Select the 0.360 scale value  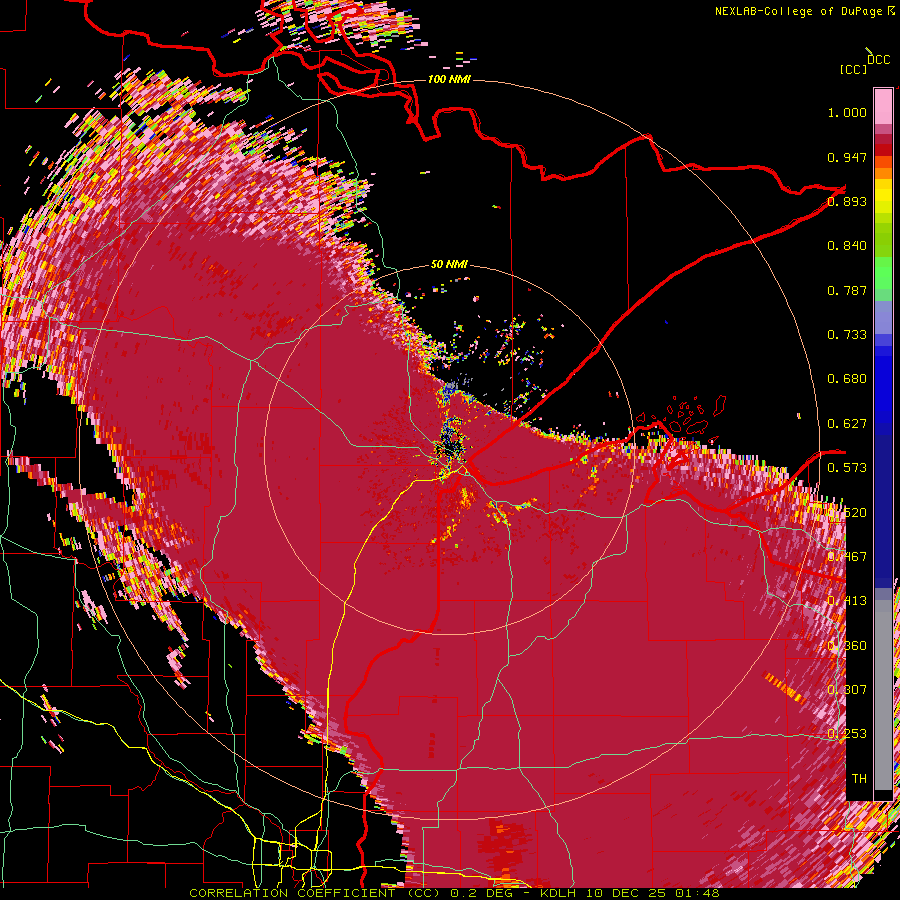coord(847,646)
